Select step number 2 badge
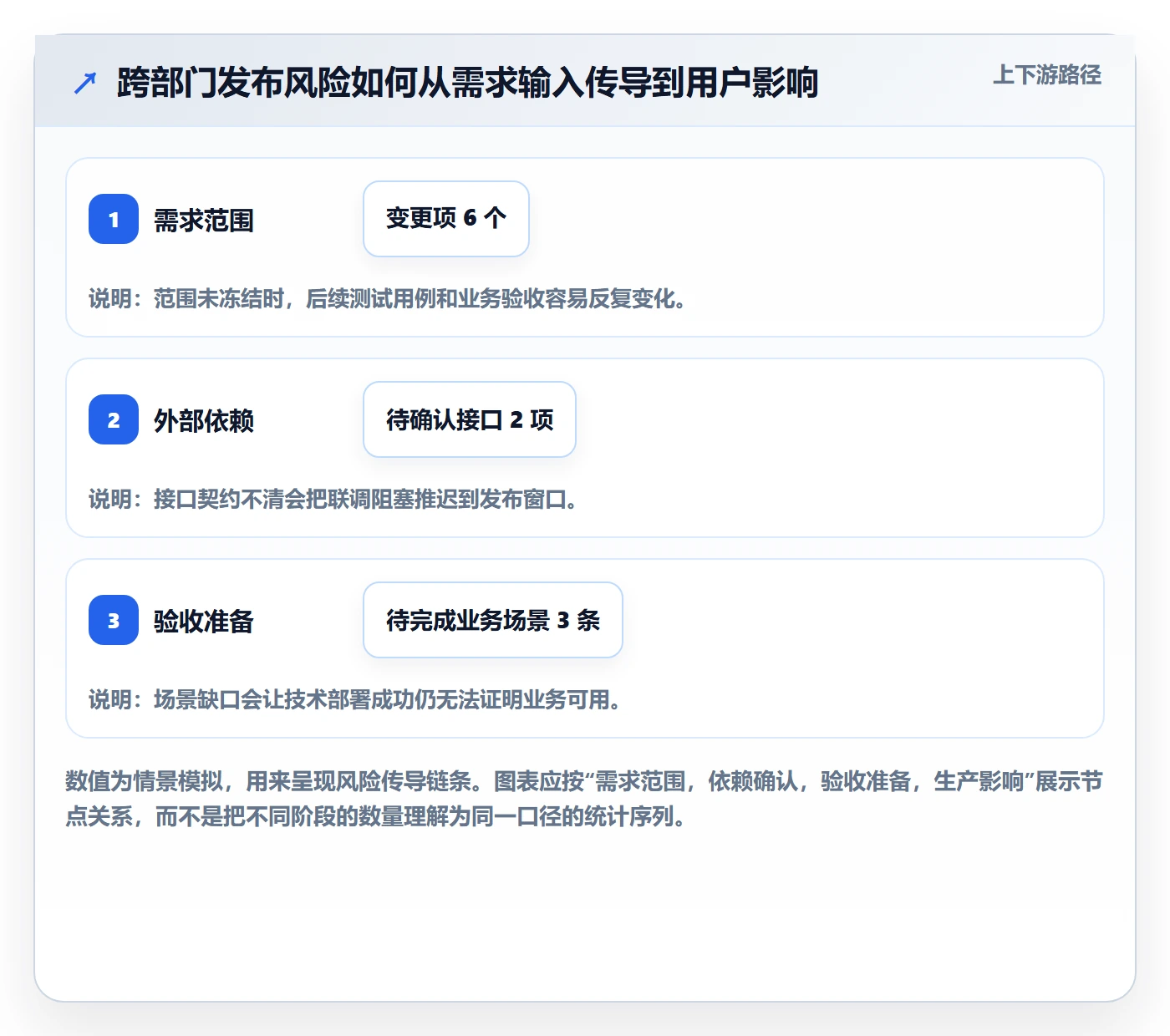The height and width of the screenshot is (1036, 1170). 114,419
